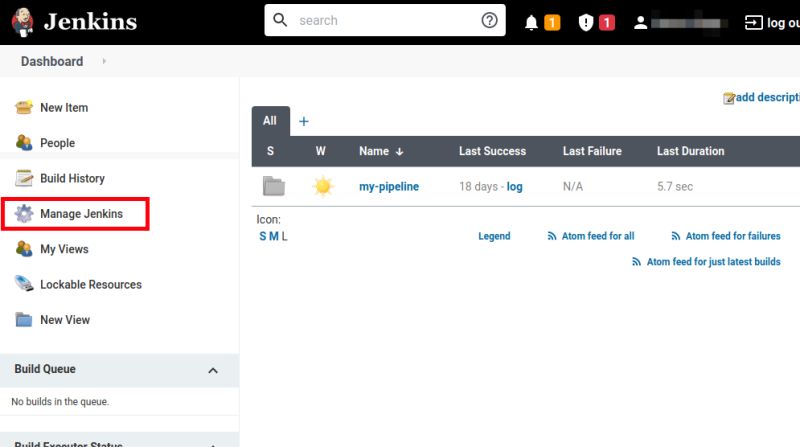
Task: Expand the Dashboard breadcrumb arrow menu
Action: point(104,61)
